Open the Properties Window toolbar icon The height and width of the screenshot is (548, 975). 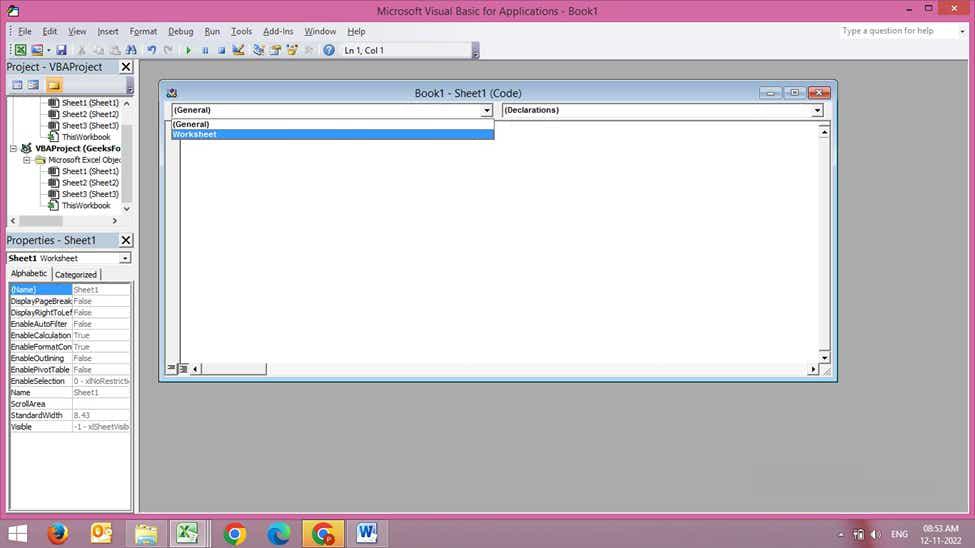coord(275,50)
